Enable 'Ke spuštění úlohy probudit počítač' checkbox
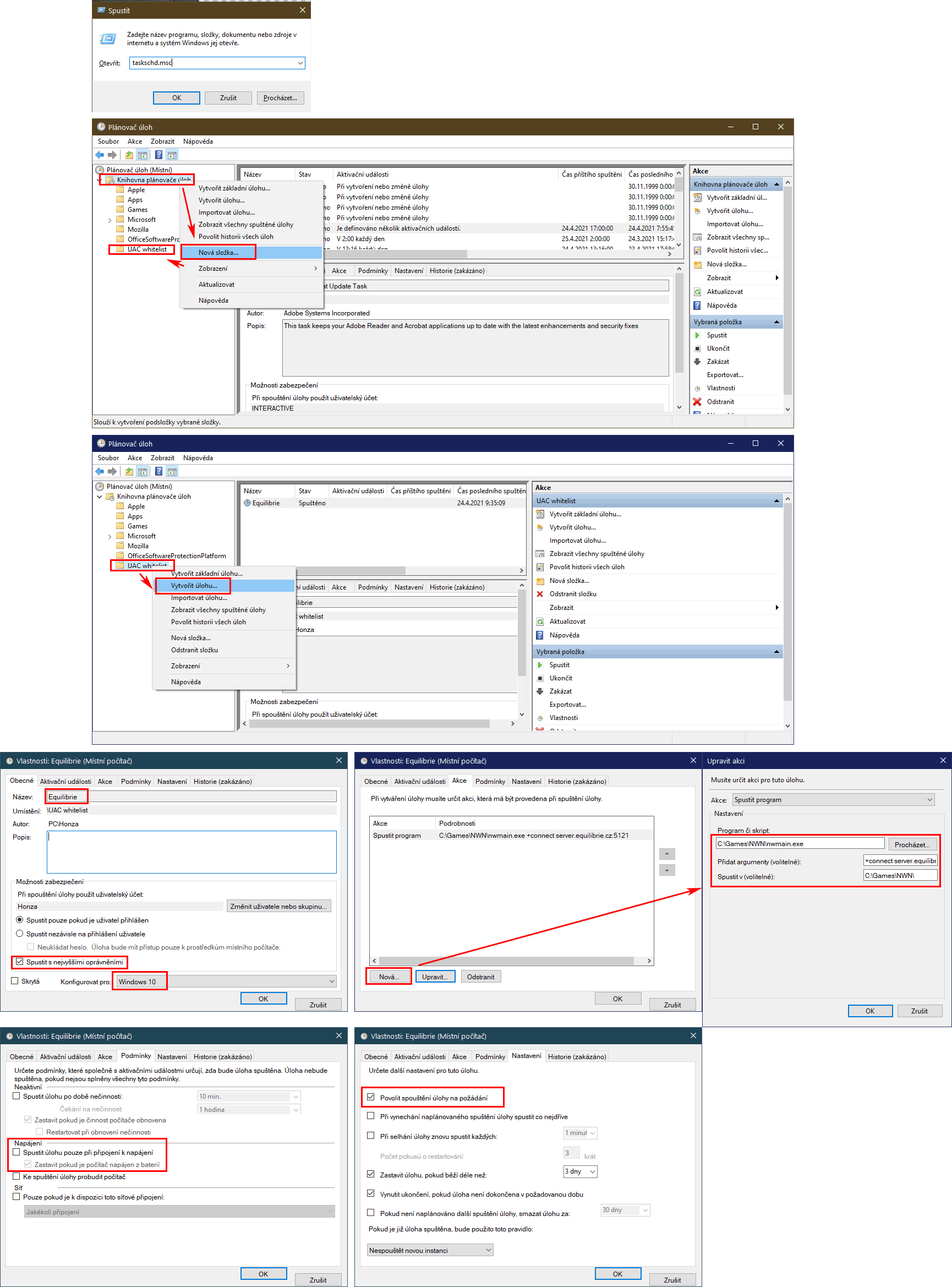Screen dimensions: 952x1287 click(x=17, y=1176)
